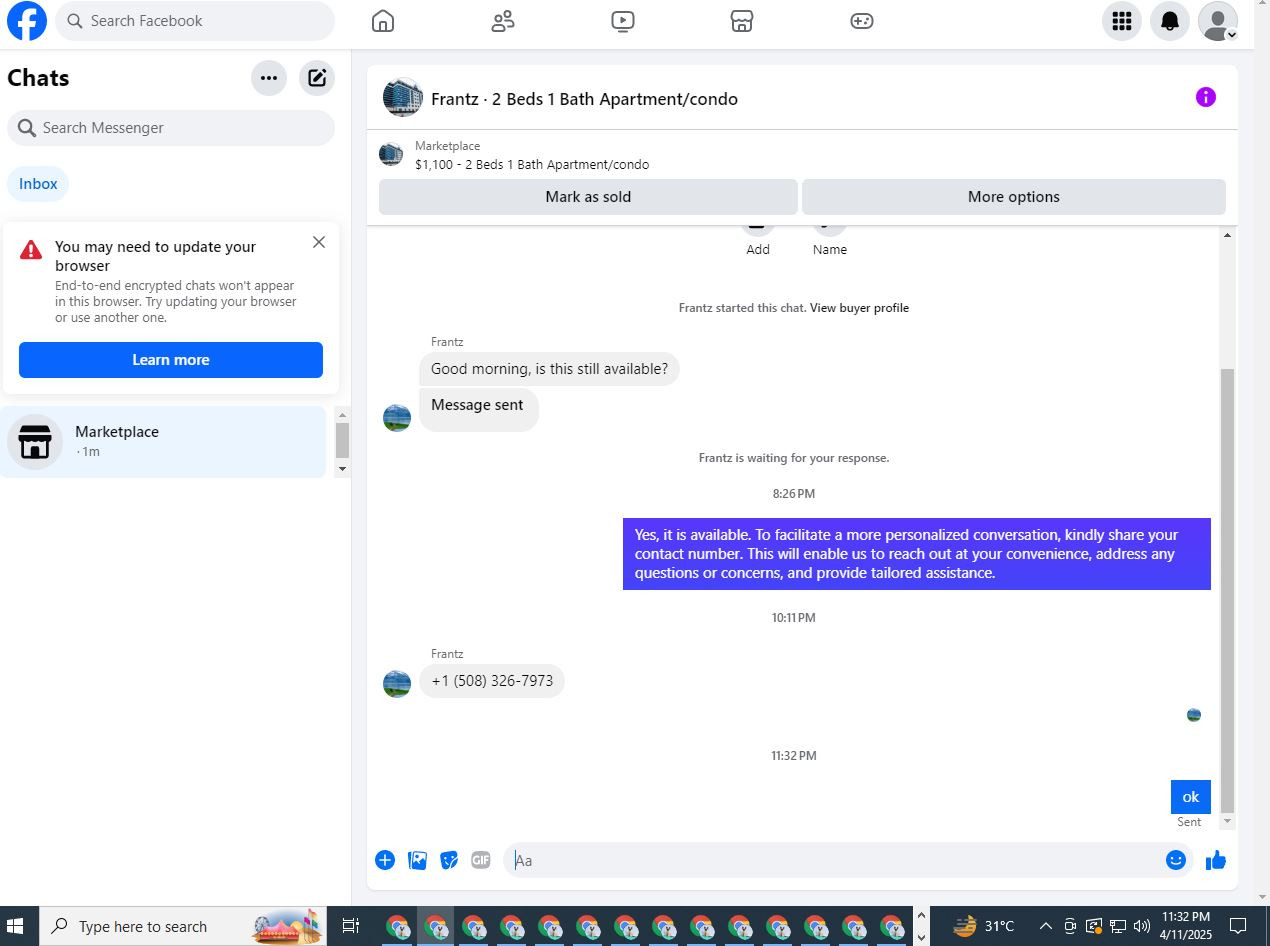
Task: Click the taskbar Type here to search box
Action: pyautogui.click(x=184, y=926)
